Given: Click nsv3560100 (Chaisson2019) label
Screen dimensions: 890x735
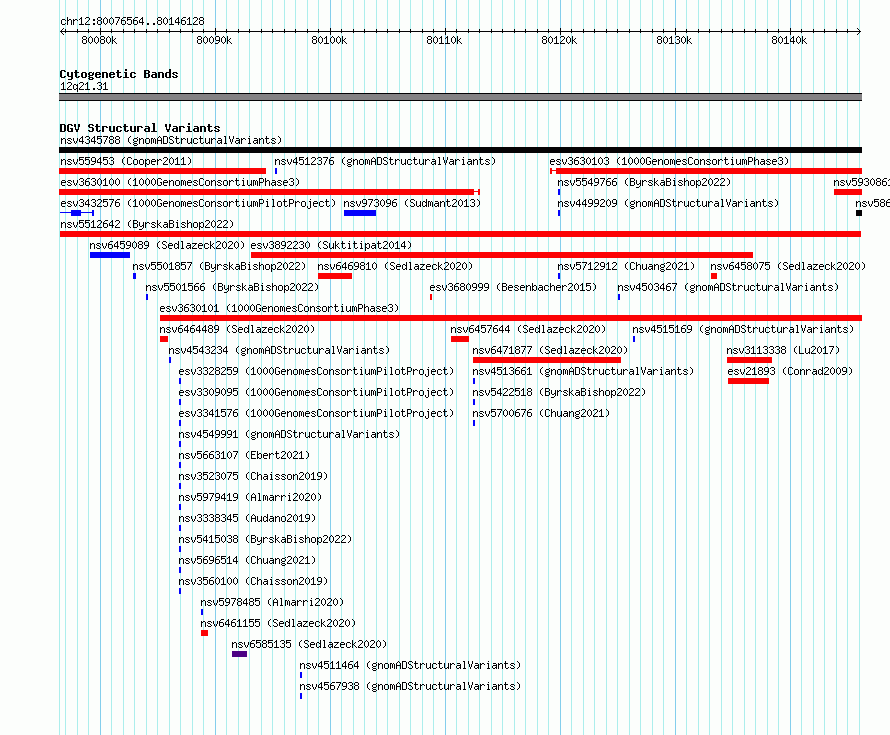Looking at the screenshot, I should coord(254,581).
